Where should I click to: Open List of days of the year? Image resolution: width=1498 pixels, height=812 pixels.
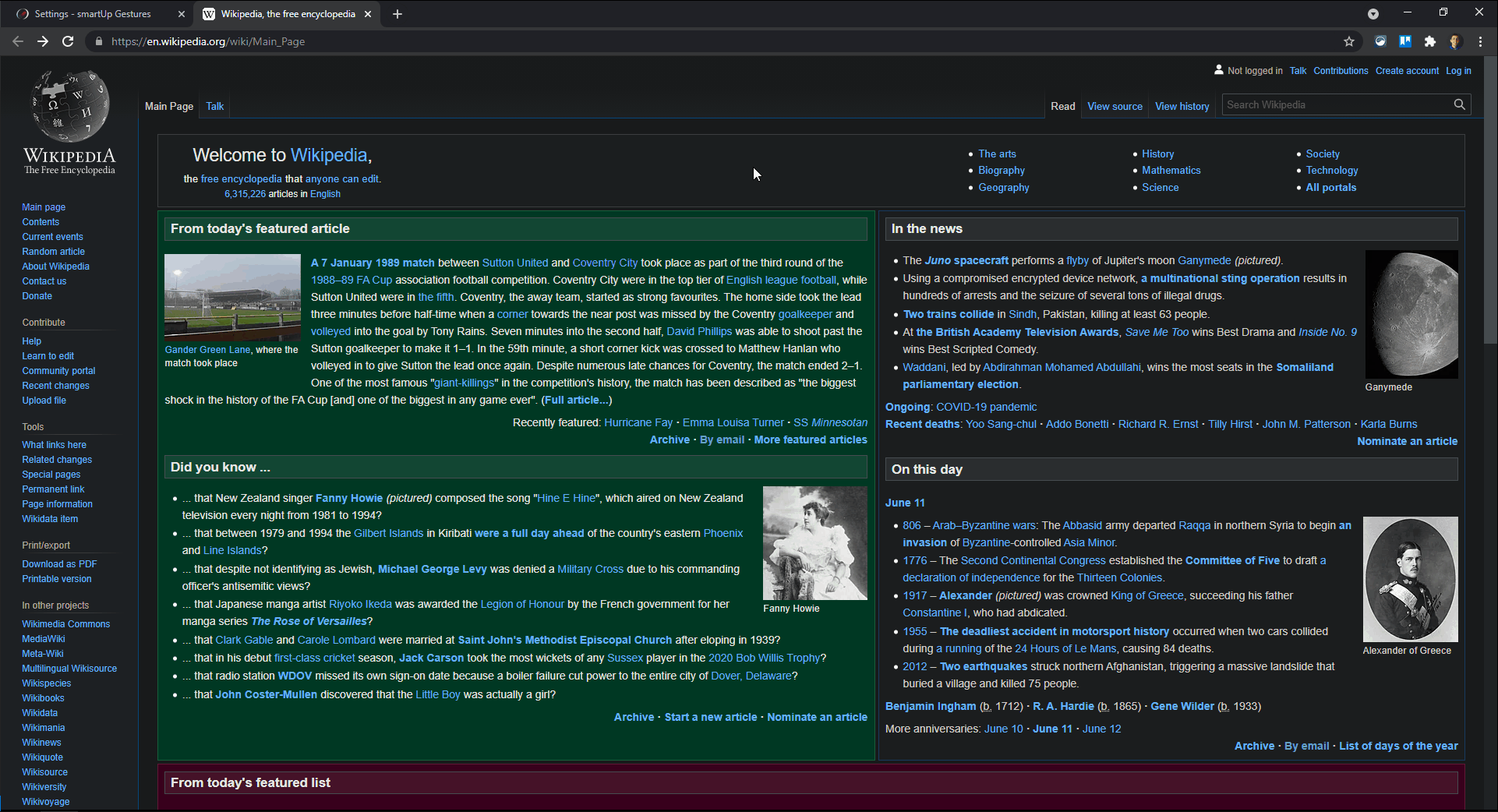tap(1398, 746)
